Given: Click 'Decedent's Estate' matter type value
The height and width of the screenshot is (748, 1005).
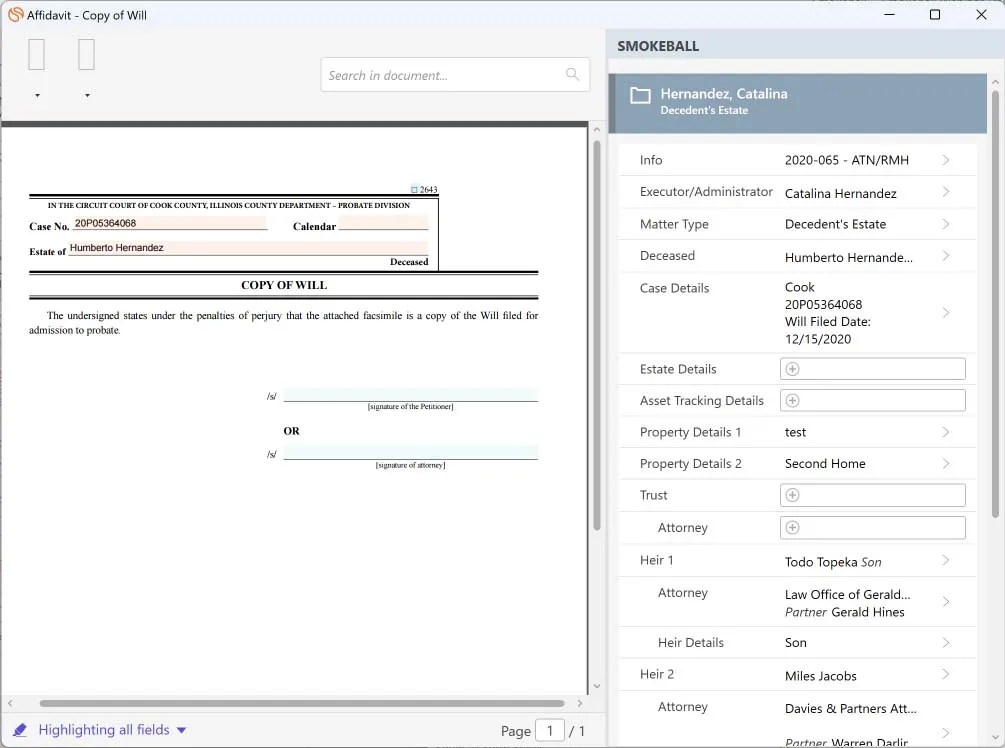Looking at the screenshot, I should click(x=835, y=224).
